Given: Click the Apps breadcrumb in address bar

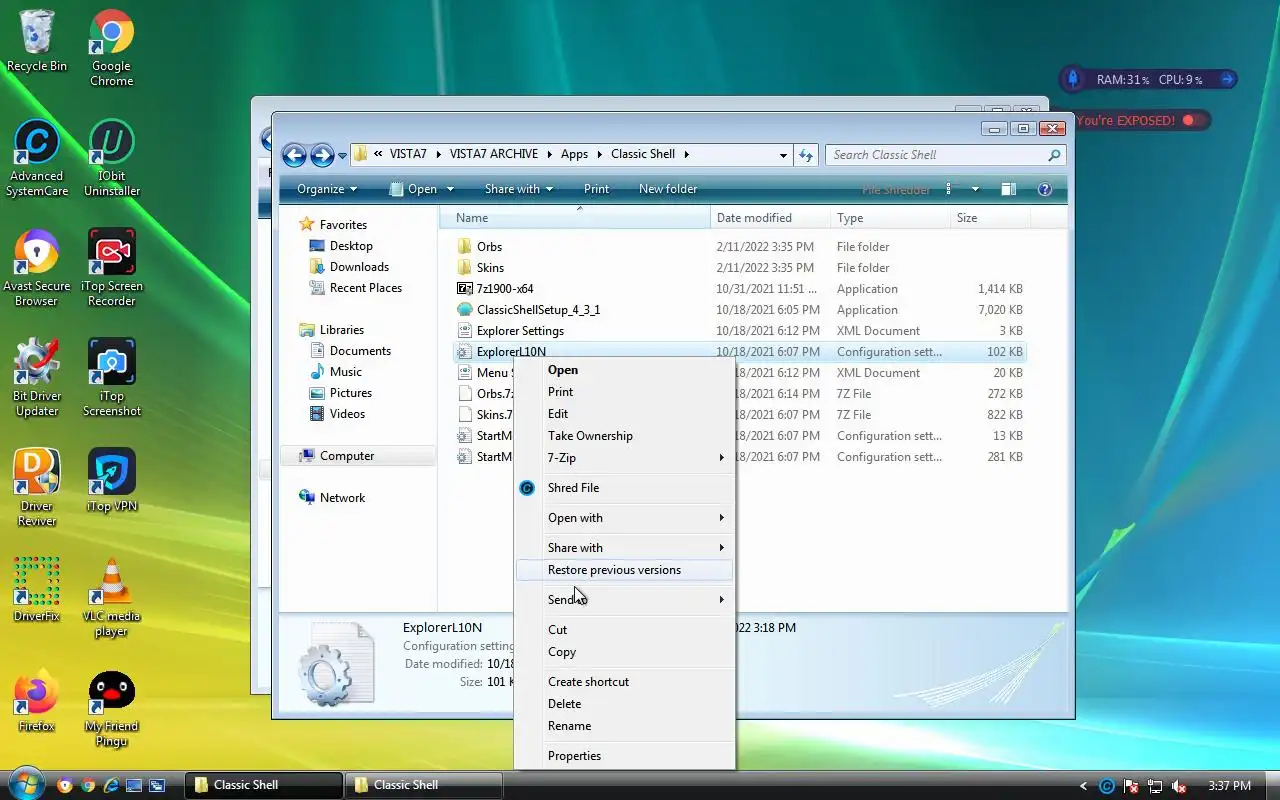Looking at the screenshot, I should click(x=574, y=154).
